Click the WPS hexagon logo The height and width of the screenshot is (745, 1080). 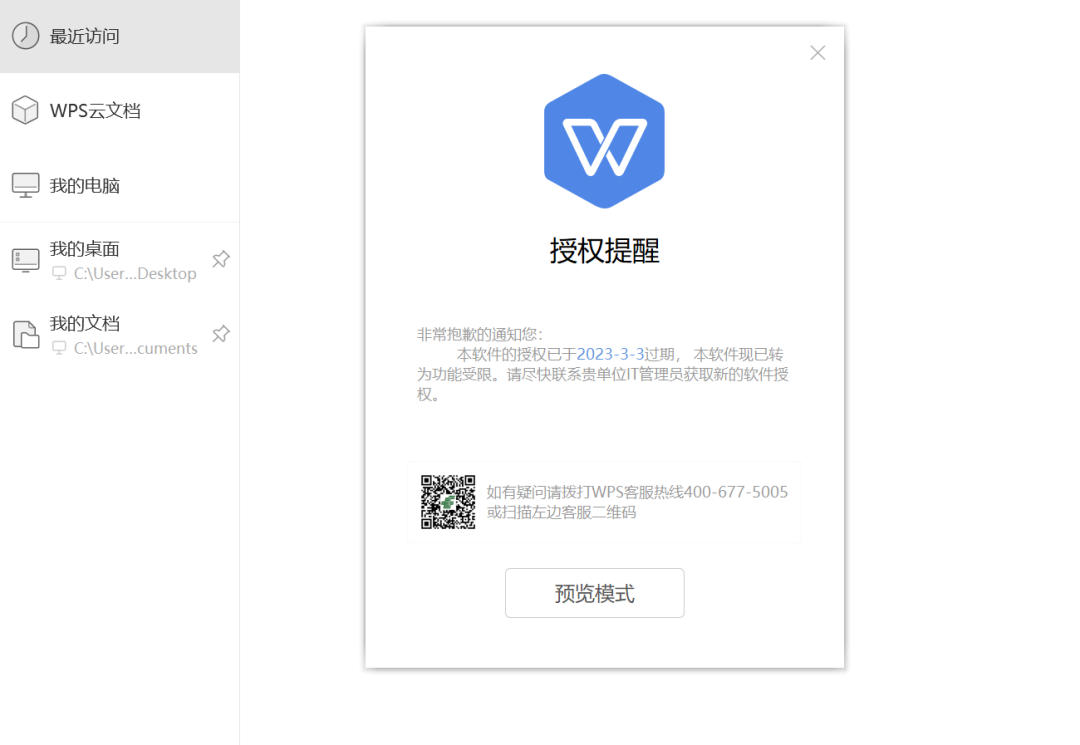604,141
